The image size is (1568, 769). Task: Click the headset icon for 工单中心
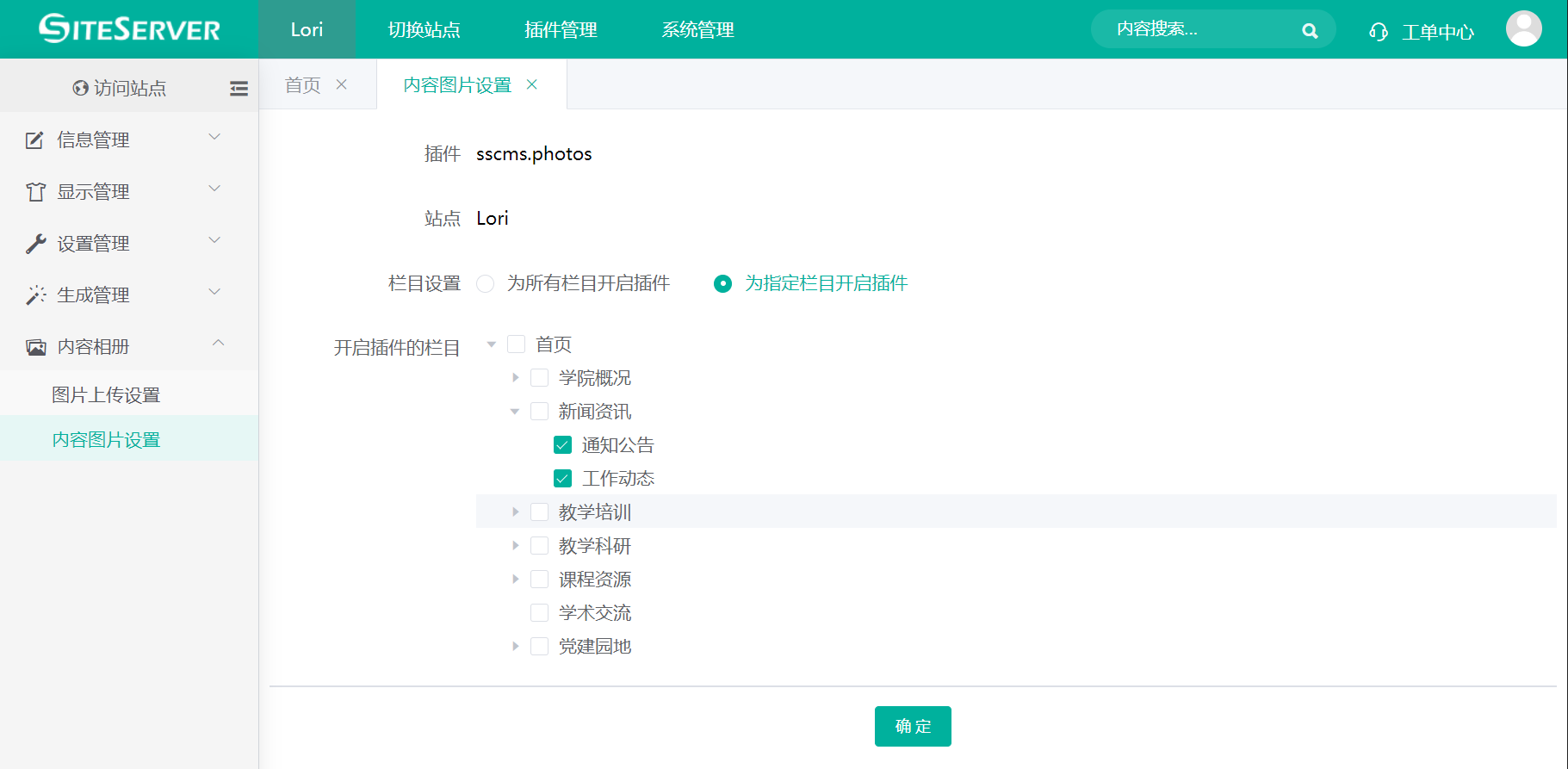1378,32
